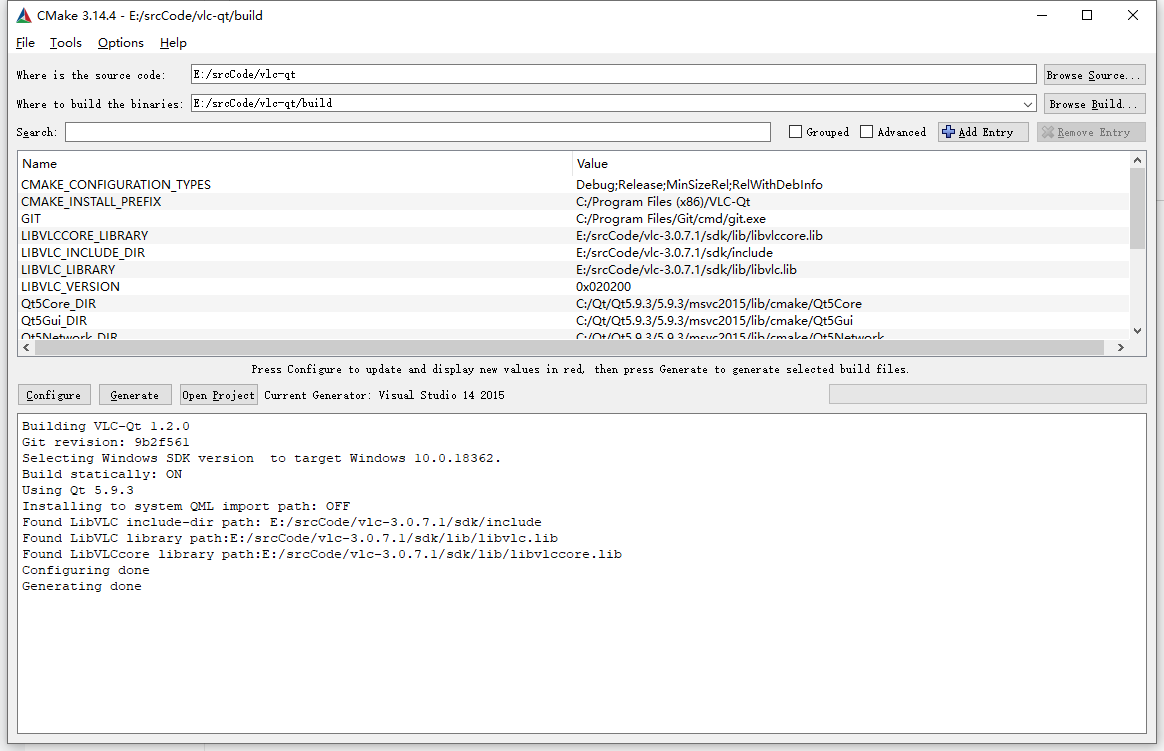Click the Found LibVLCcore library path line

coord(321,554)
